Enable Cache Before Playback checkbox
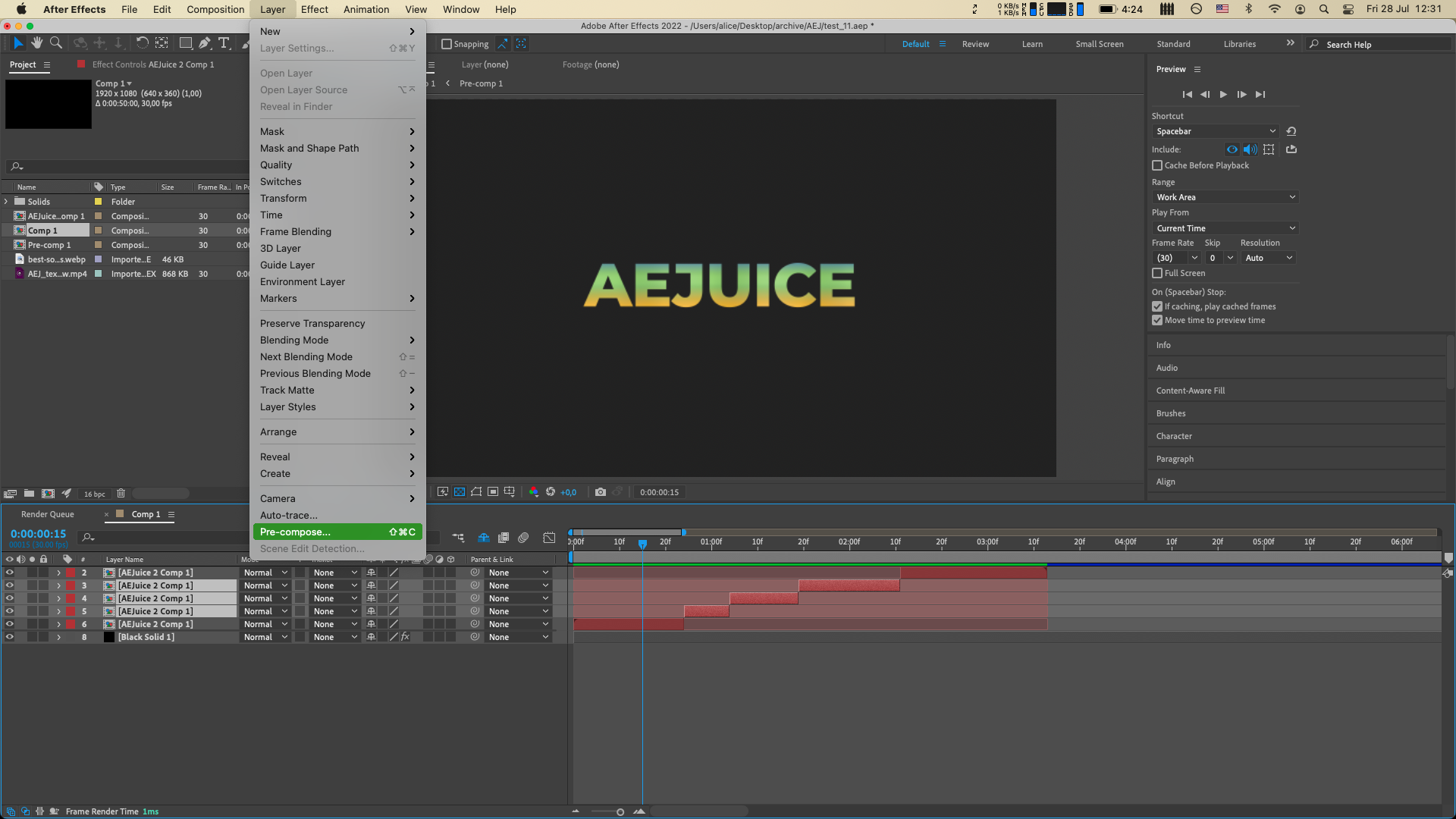 point(1157,165)
